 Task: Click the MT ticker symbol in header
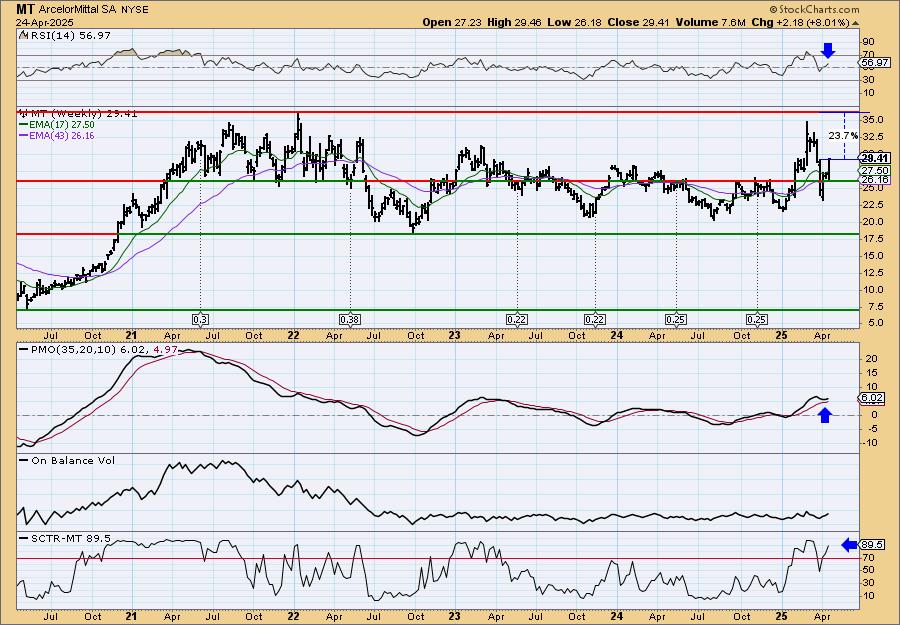click(x=25, y=9)
